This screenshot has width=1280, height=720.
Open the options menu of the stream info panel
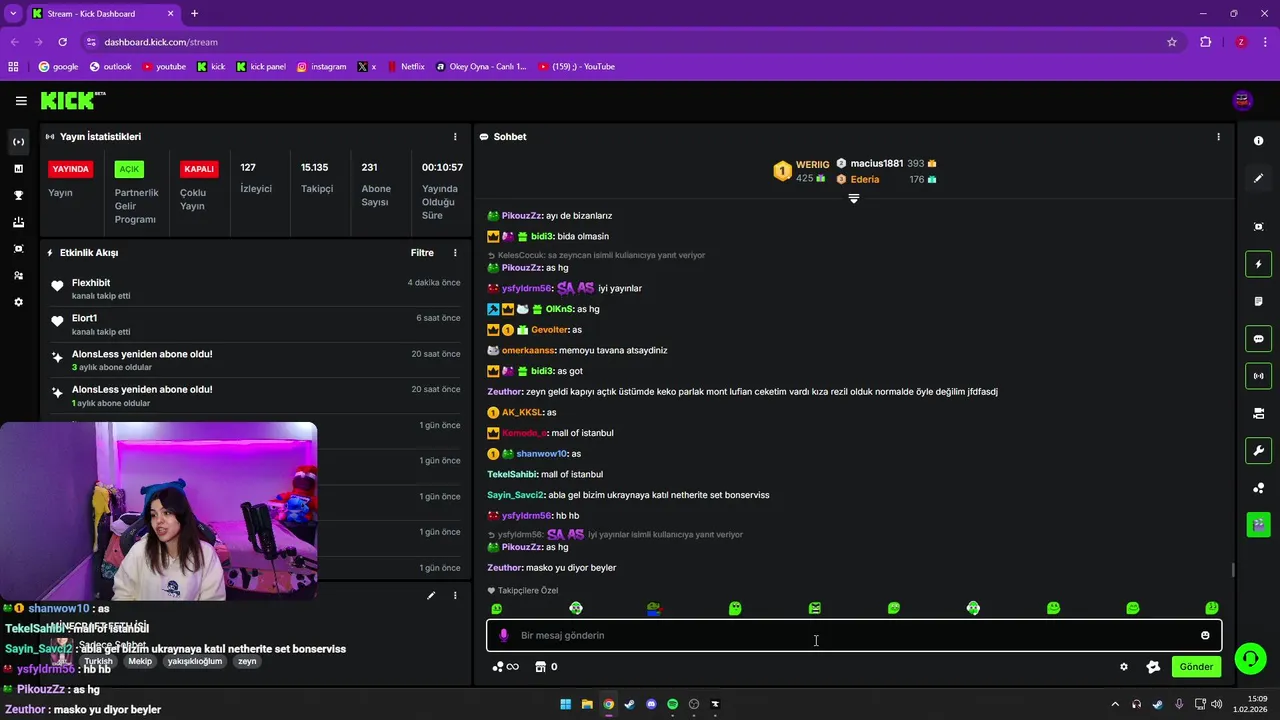[455, 596]
